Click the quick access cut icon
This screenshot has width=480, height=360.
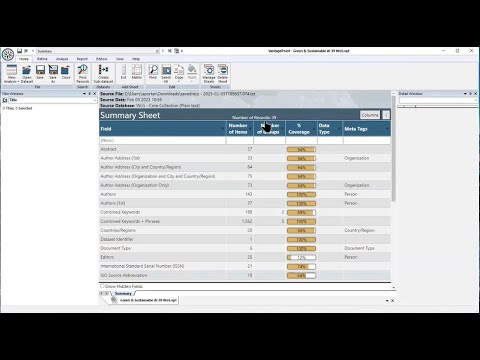[x=26, y=51]
